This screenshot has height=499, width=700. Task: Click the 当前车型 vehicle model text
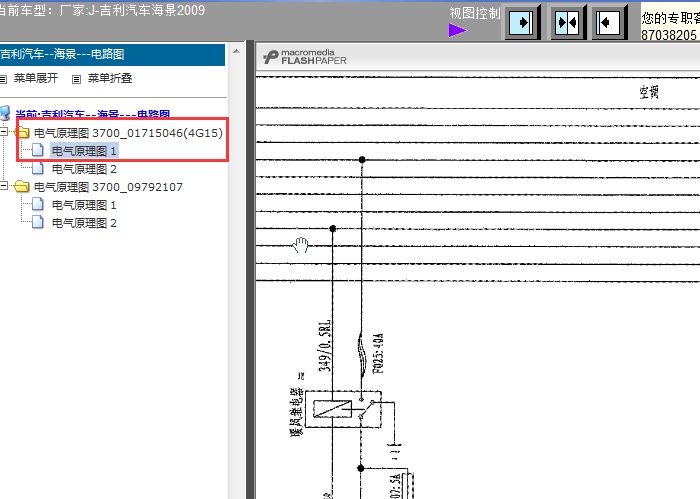102,10
